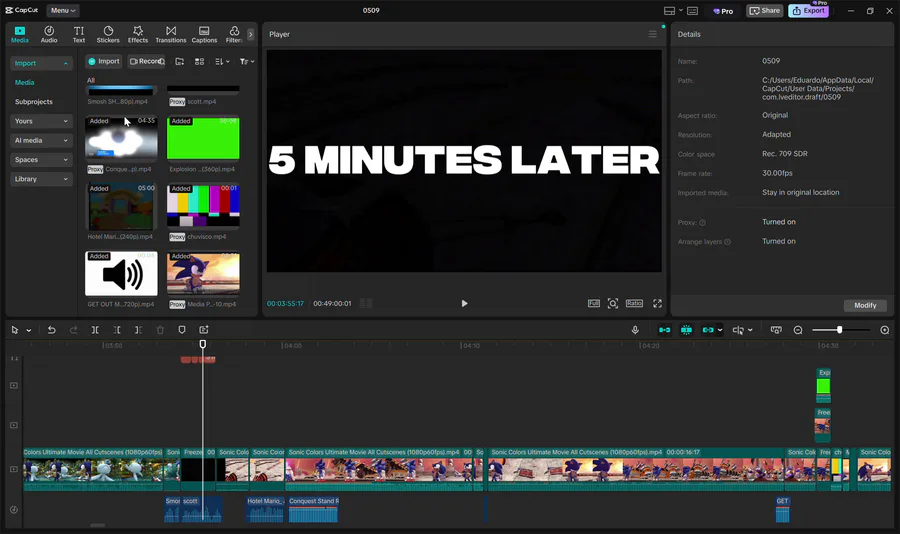Image resolution: width=900 pixels, height=534 pixels.
Task: Open the timeline settings icon left of zoom out
Action: 776,330
